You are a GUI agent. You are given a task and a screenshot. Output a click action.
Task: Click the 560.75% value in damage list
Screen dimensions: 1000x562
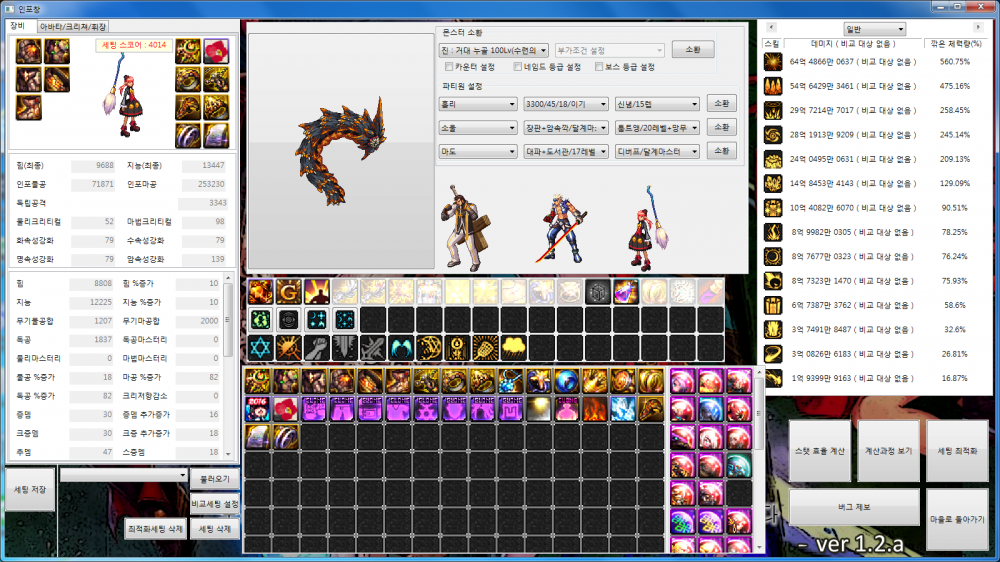955,62
